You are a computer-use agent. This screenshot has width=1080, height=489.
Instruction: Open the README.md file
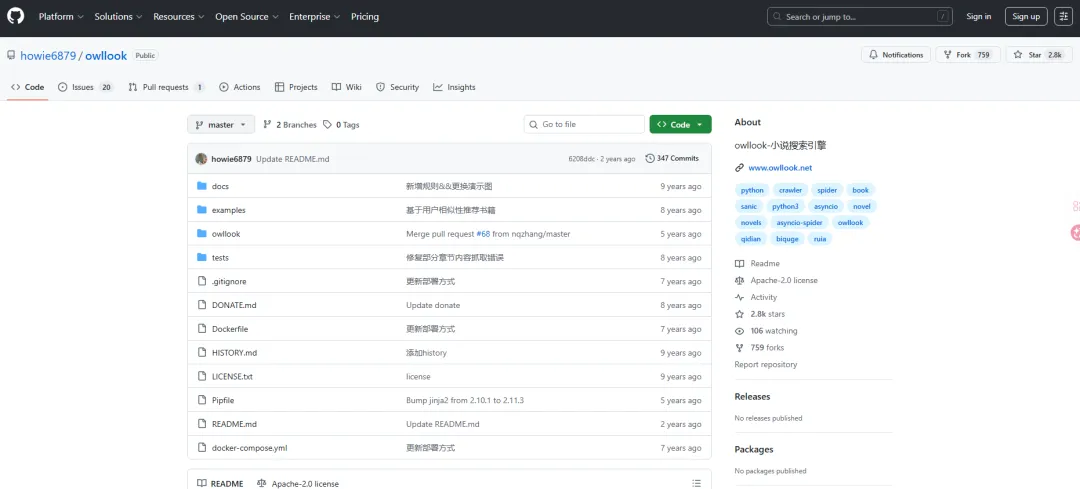point(234,424)
